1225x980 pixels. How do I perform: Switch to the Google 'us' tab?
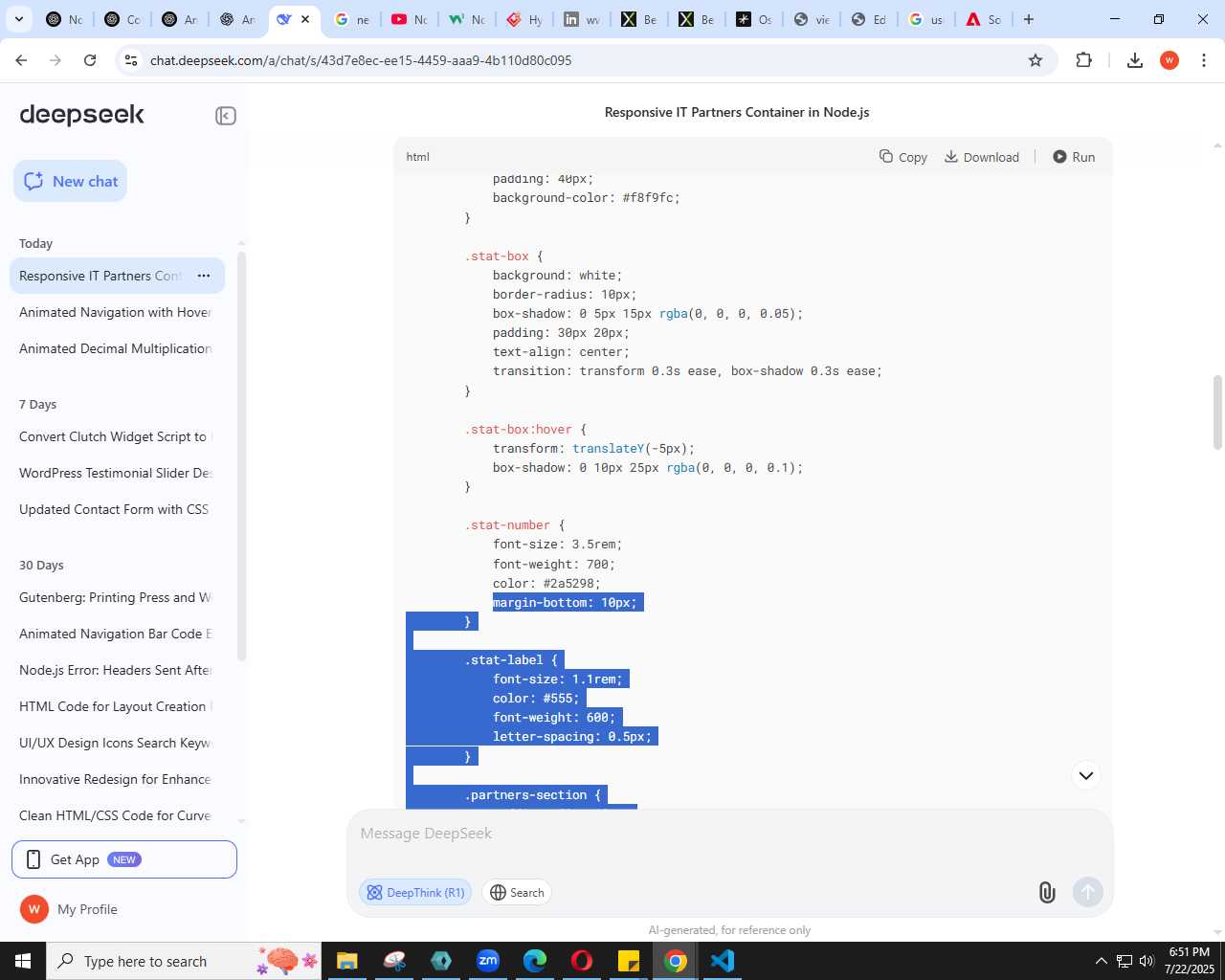tap(925, 19)
